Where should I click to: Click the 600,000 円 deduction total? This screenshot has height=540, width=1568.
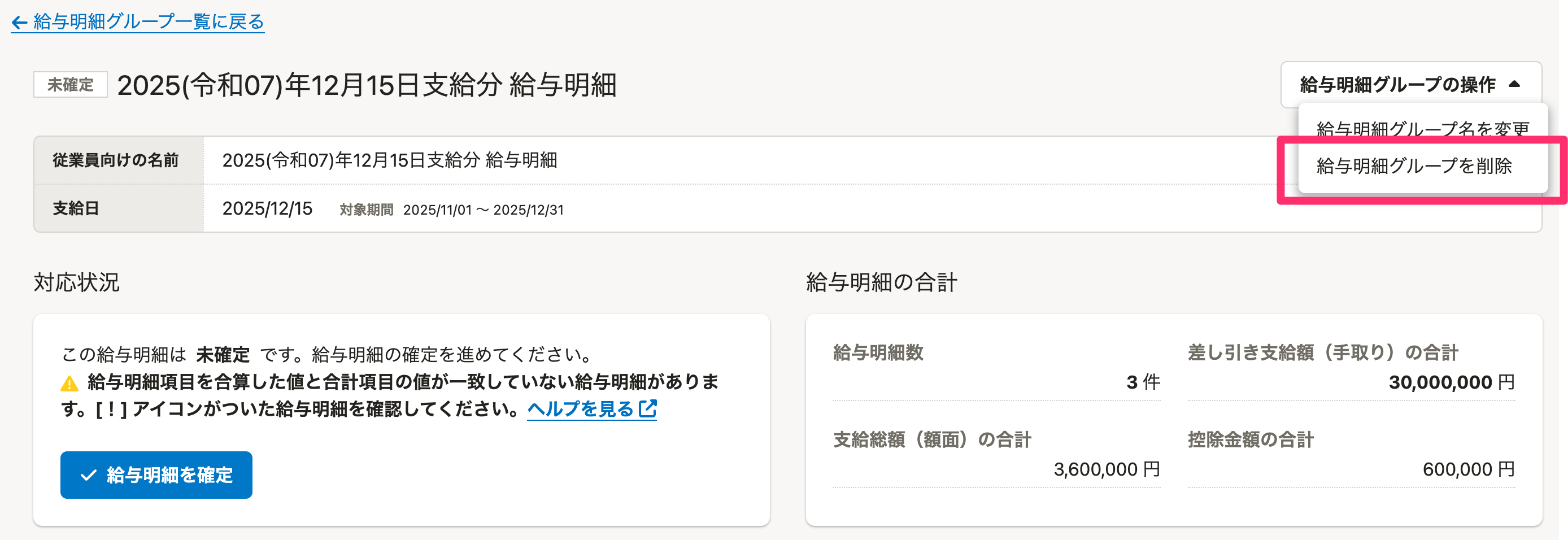(1467, 469)
